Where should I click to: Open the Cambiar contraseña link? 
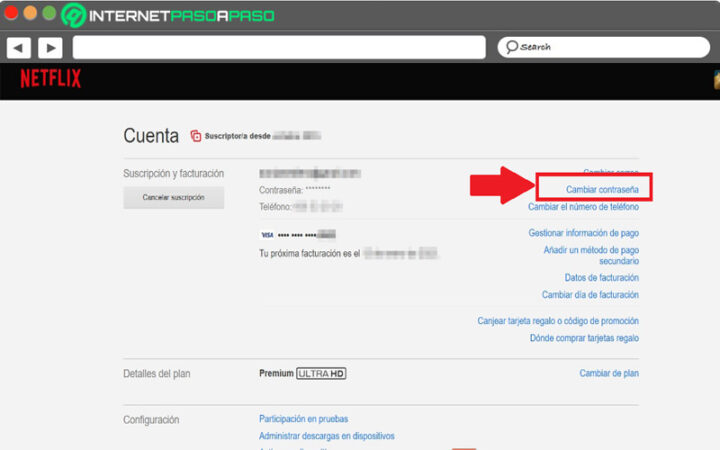[602, 189]
